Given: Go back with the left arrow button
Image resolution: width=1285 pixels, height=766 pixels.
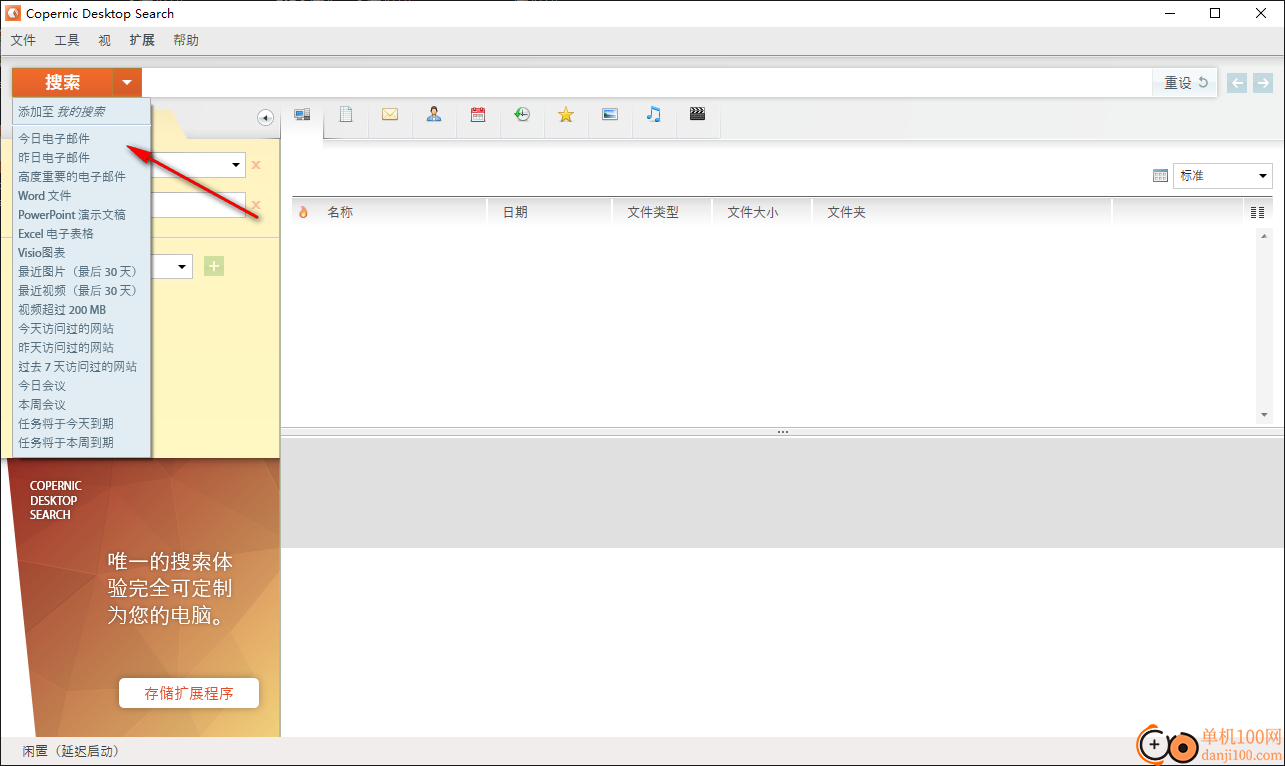Looking at the screenshot, I should [x=1238, y=83].
